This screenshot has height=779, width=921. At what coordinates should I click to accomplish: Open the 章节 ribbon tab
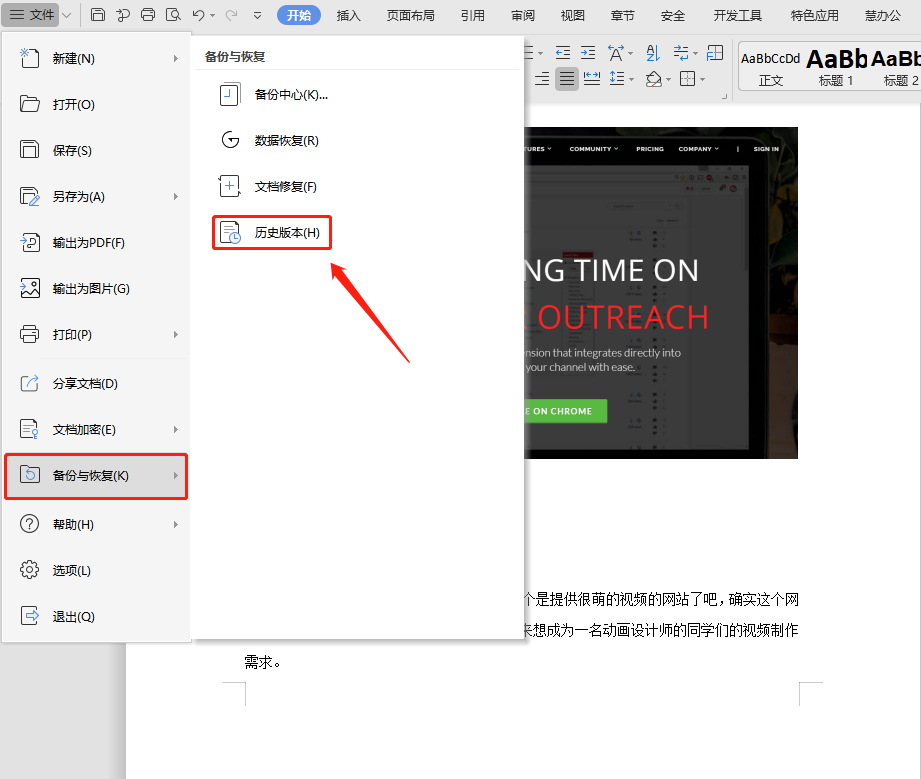623,15
